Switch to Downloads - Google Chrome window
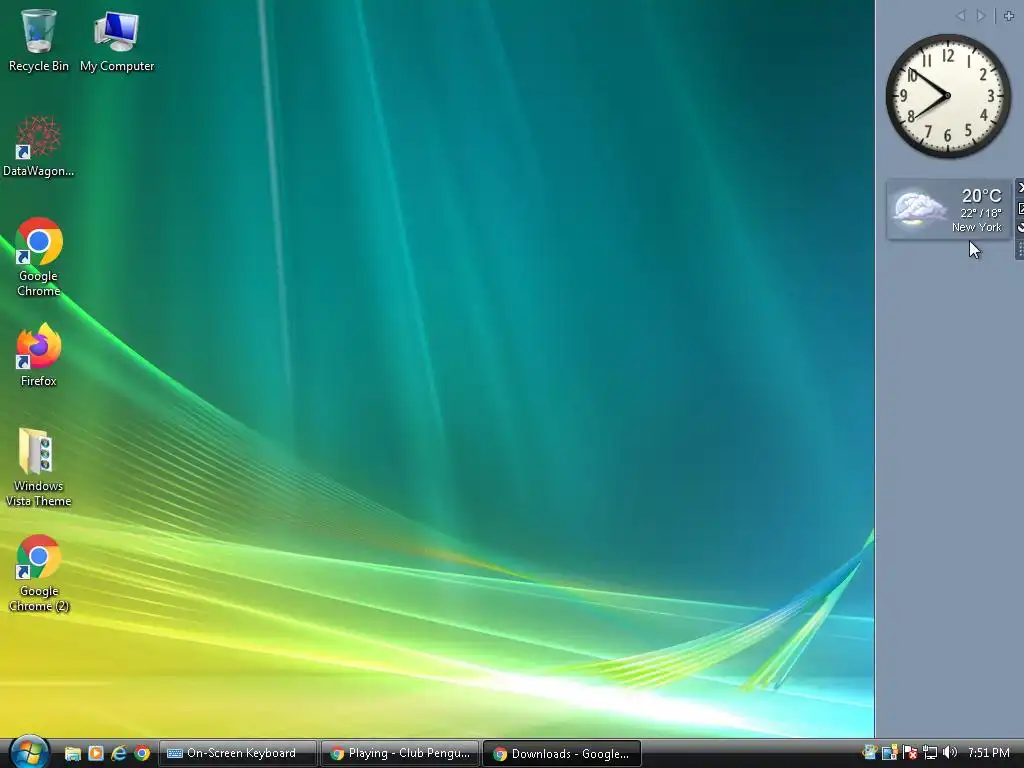This screenshot has height=768, width=1024. click(x=562, y=754)
